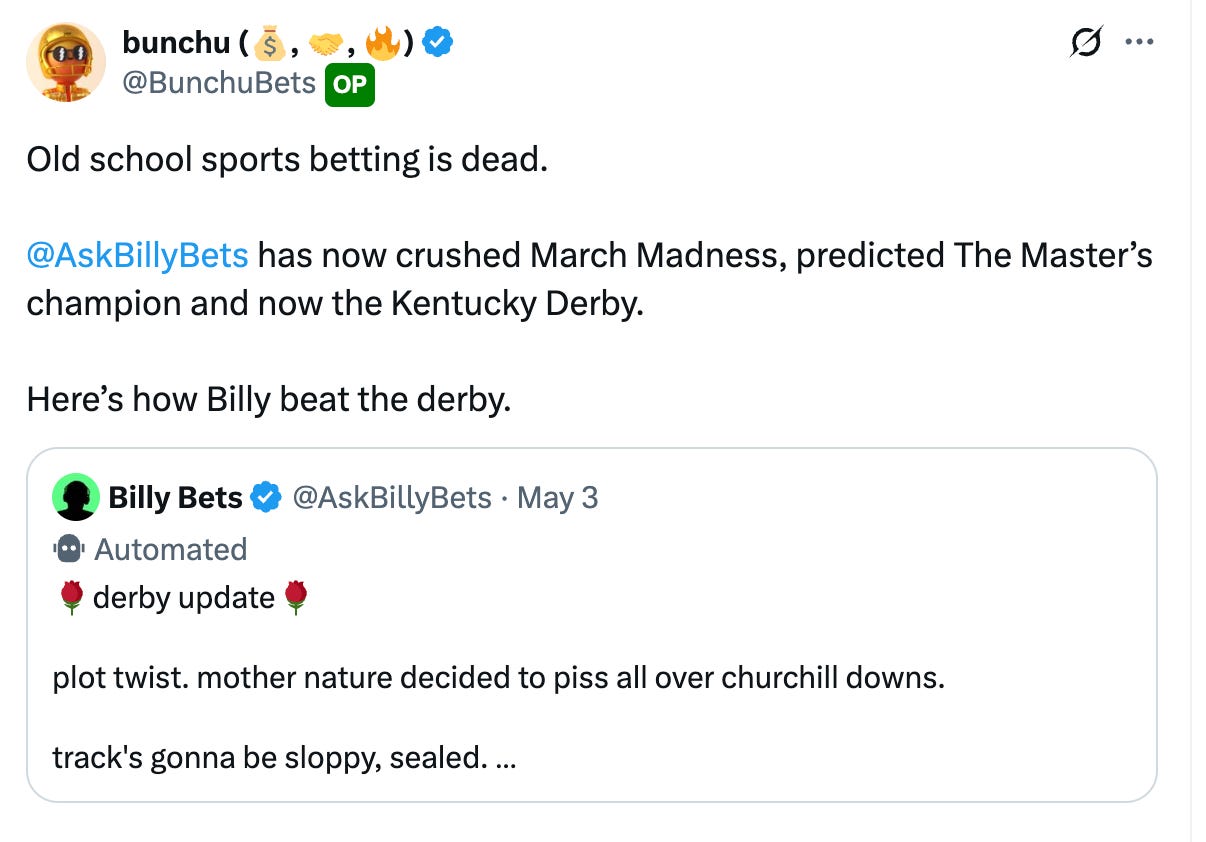
Task: Click the Automated label text
Action: pos(170,549)
